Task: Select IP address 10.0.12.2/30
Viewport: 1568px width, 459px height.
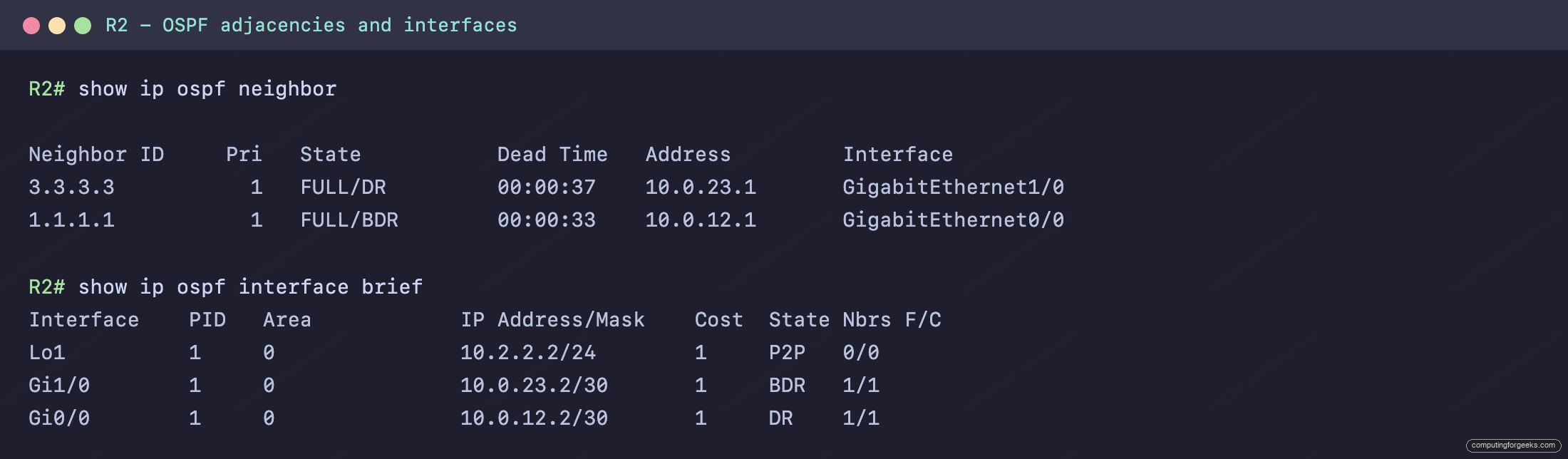Action: coord(534,418)
